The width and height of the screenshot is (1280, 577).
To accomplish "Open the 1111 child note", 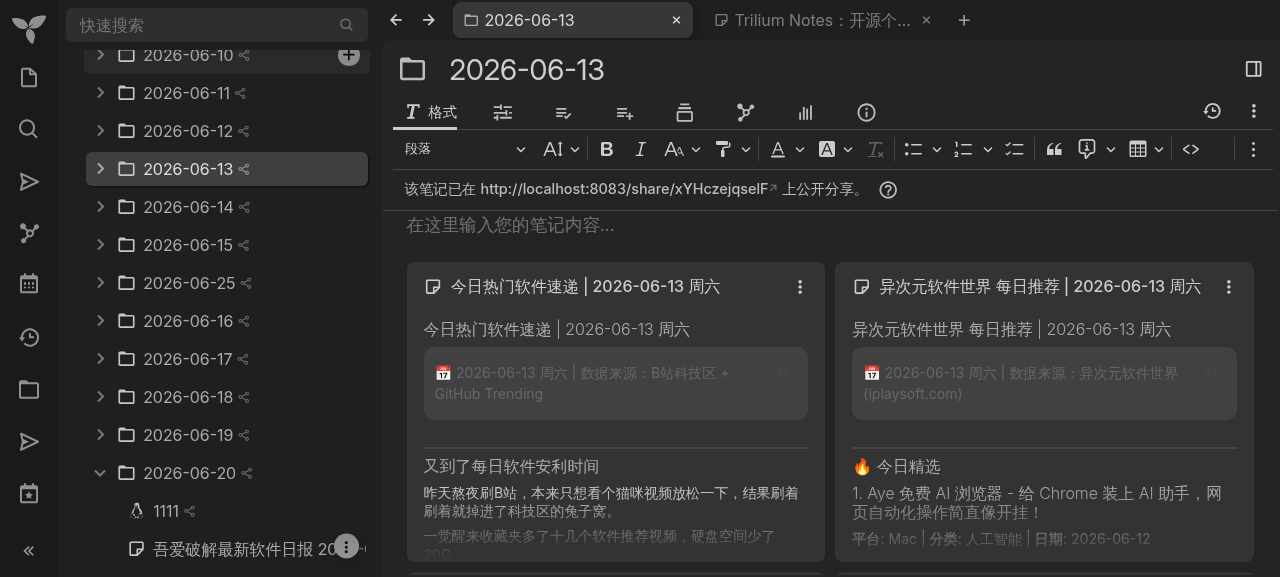I will [166, 511].
